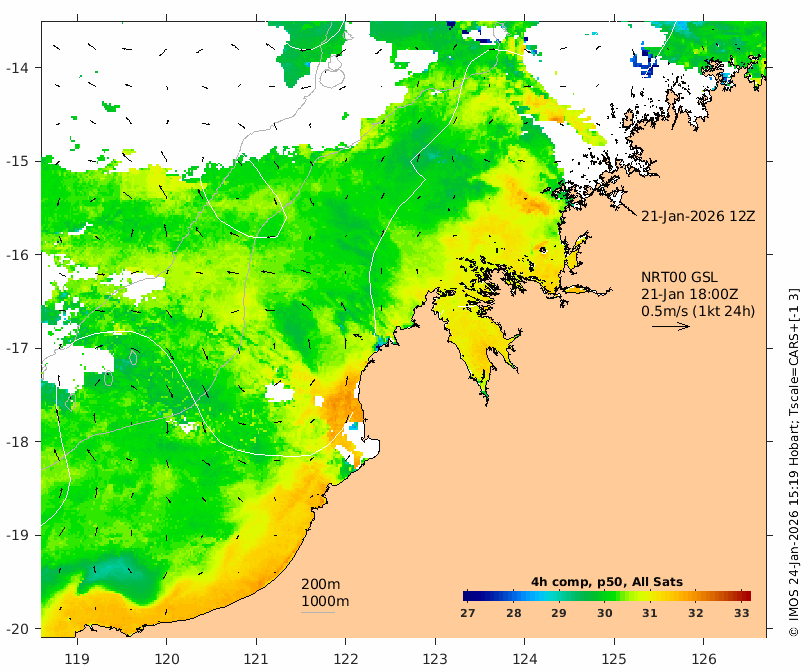Click the colorbar tick label 28
Viewport: 810px width, 672px height.
pyautogui.click(x=513, y=613)
